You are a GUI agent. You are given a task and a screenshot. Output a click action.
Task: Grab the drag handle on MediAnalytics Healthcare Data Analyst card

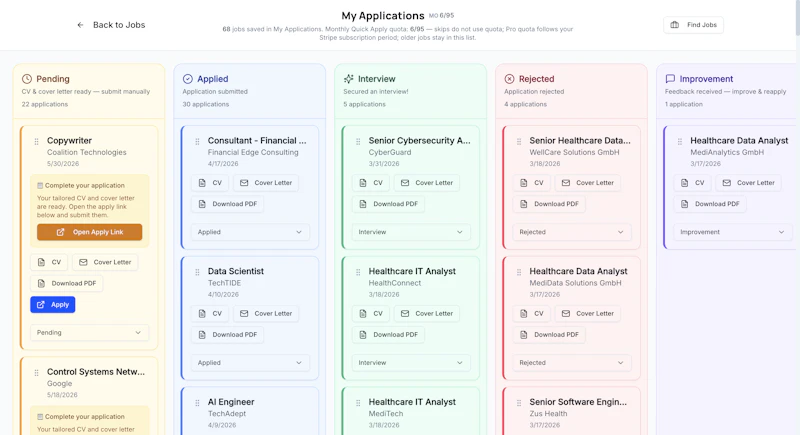click(680, 141)
